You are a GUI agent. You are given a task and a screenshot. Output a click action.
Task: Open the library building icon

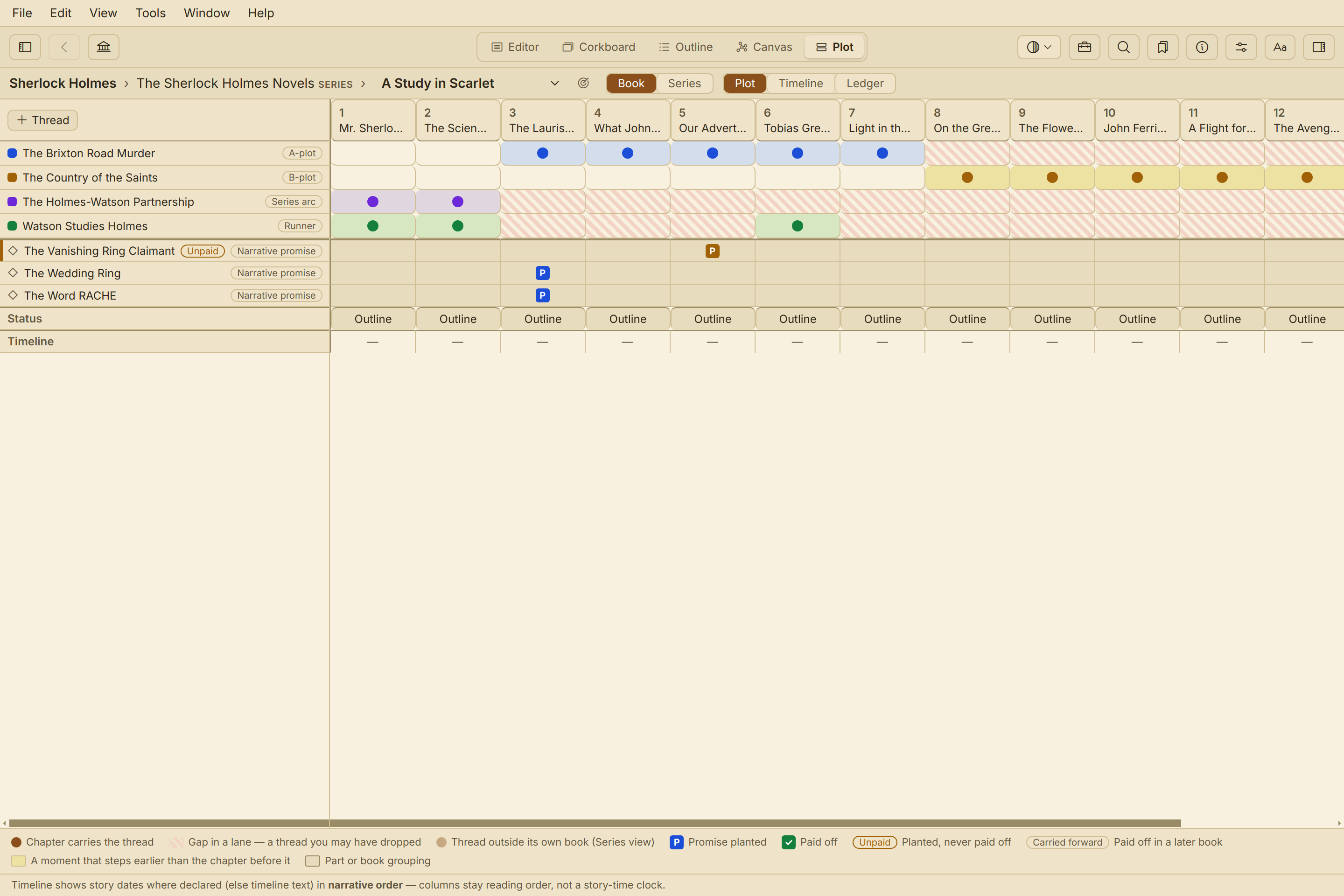pos(104,47)
